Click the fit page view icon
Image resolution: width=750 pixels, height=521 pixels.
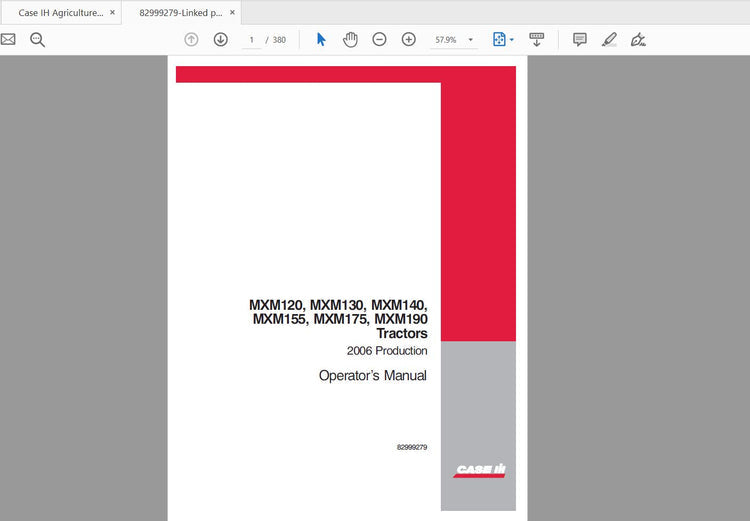point(499,39)
